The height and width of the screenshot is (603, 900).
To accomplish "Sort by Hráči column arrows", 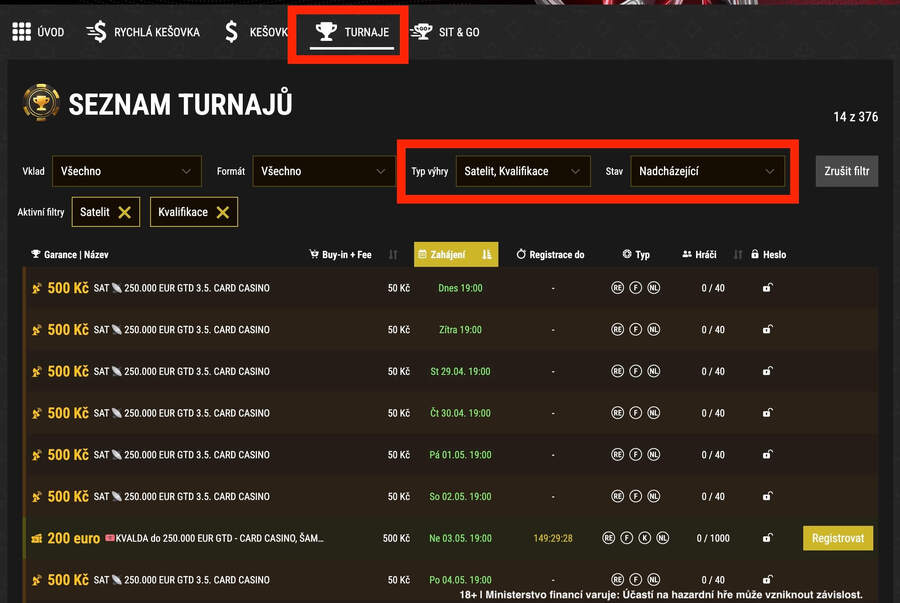I will tap(738, 255).
